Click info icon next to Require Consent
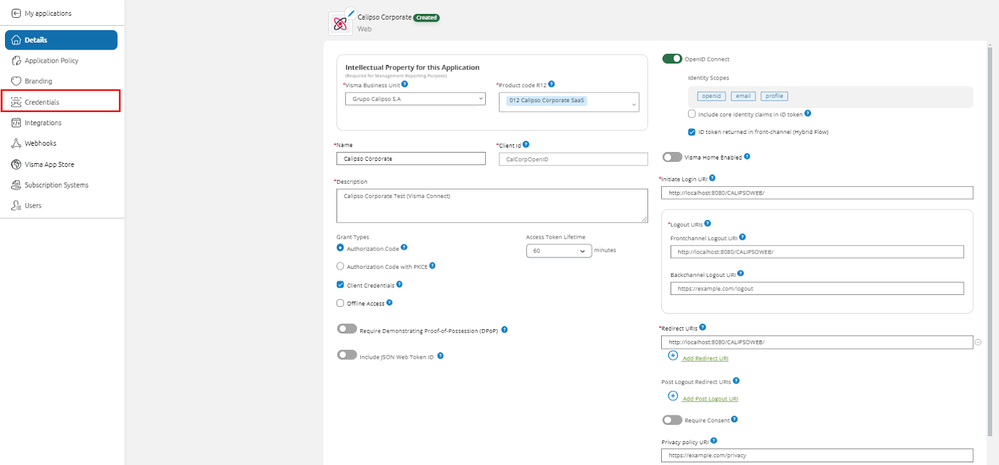This screenshot has width=999, height=465. point(734,419)
